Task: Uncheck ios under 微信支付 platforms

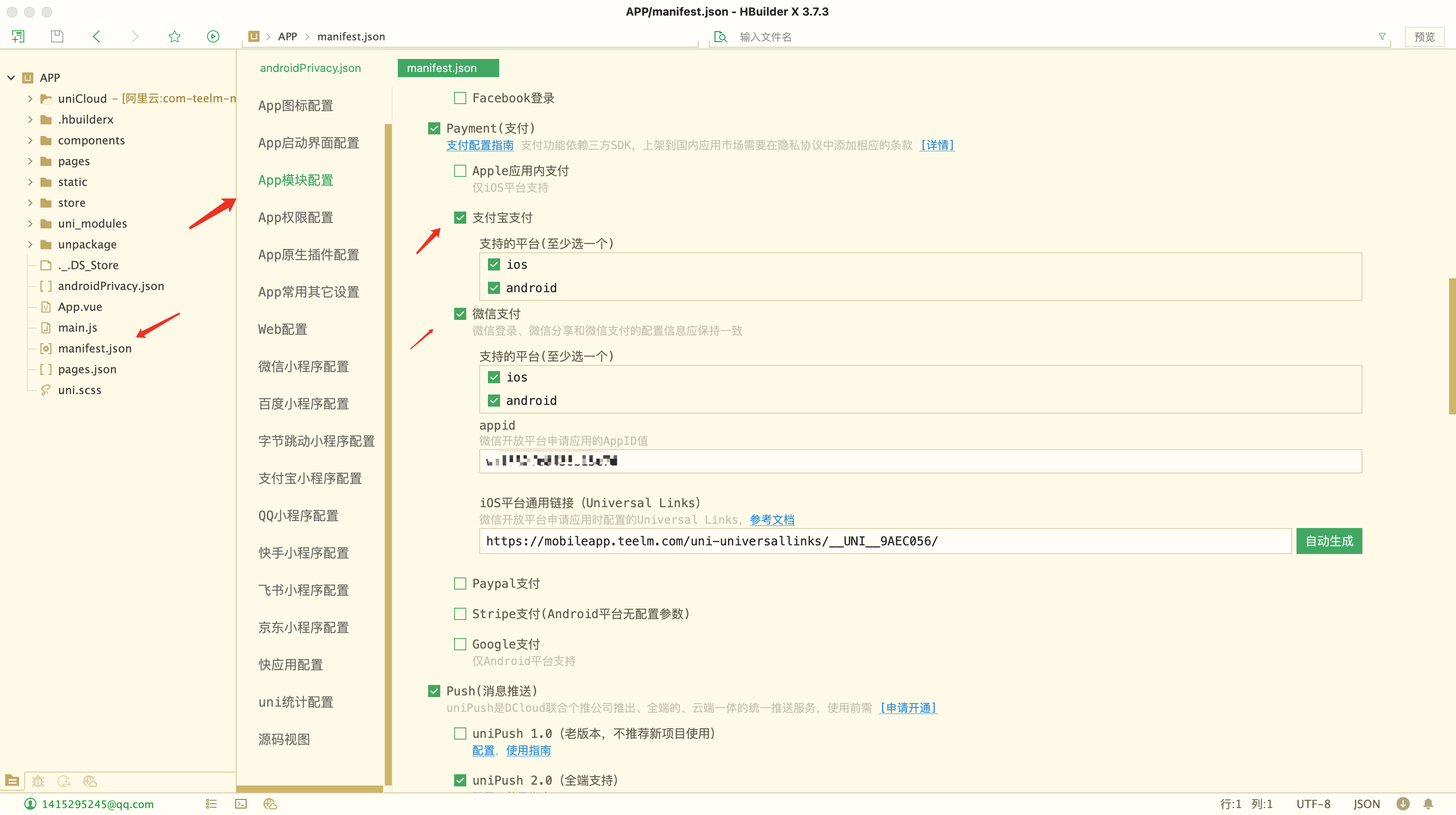Action: [494, 377]
